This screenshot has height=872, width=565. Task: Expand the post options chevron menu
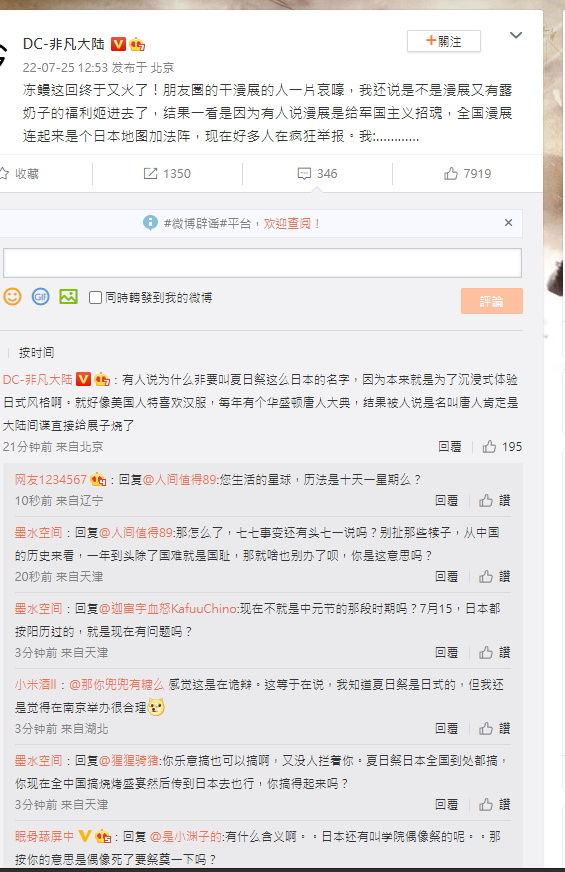(516, 35)
